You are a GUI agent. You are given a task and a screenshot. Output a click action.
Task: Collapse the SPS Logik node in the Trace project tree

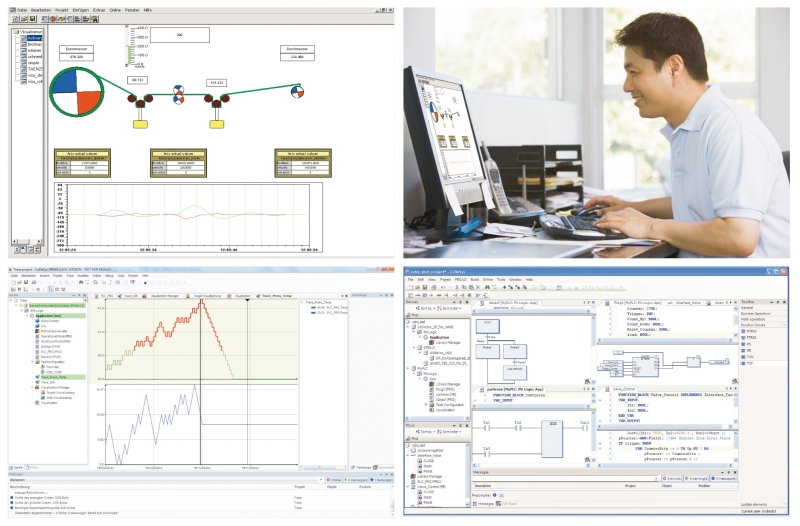click(21, 311)
